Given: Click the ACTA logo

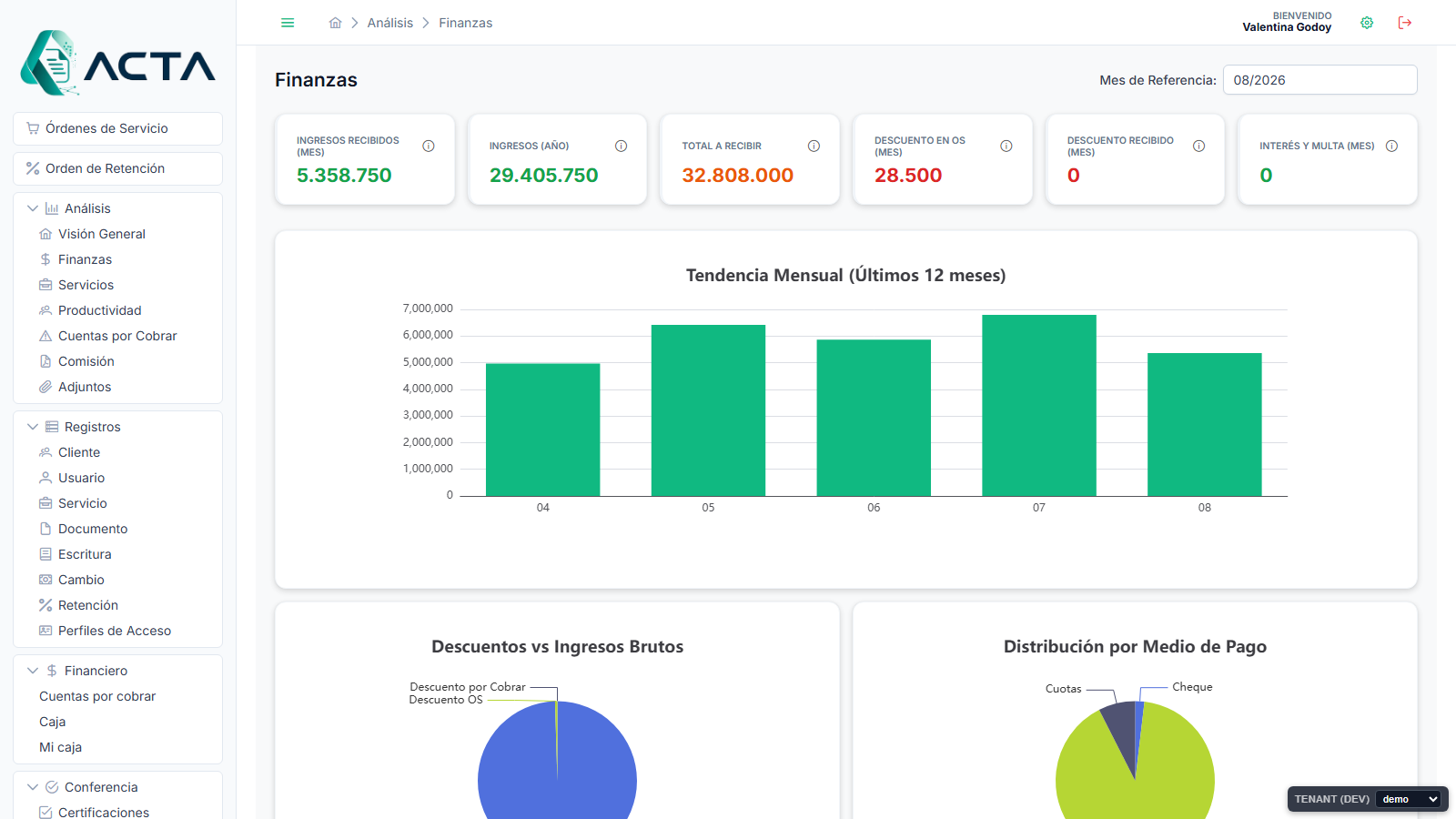Looking at the screenshot, I should [x=118, y=64].
